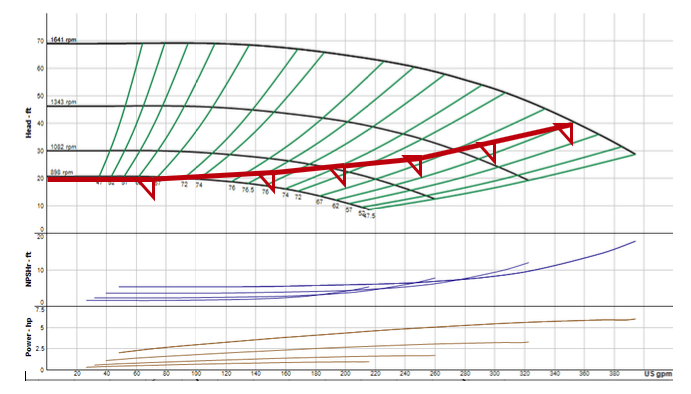The width and height of the screenshot is (691, 394).
Task: Select the NPSHr - ft axis title
Action: click(x=29, y=269)
